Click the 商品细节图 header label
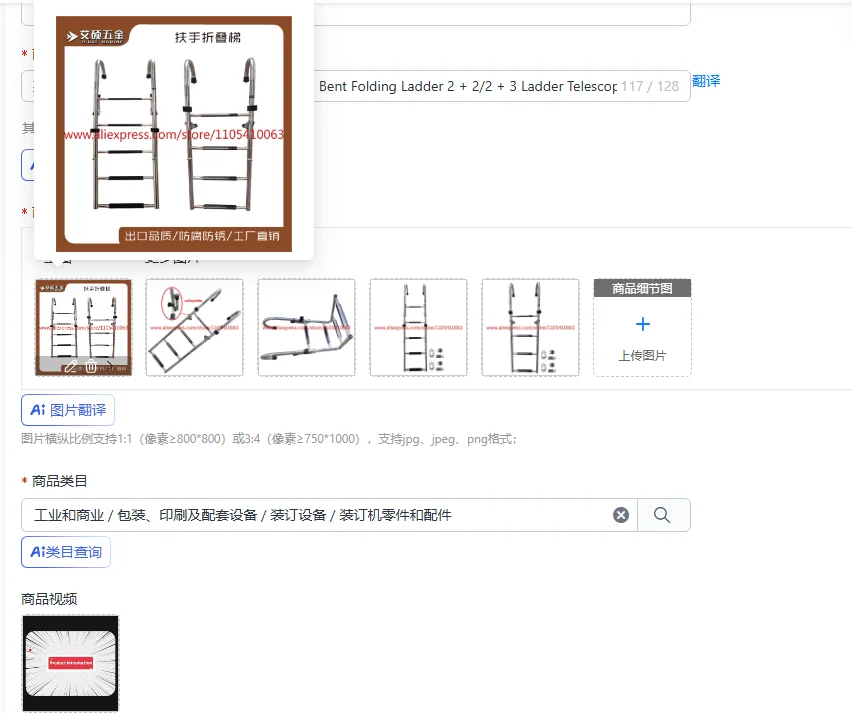 (642, 288)
